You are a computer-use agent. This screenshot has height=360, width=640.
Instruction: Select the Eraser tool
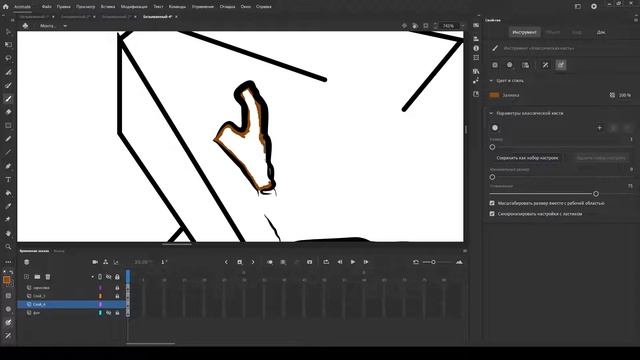[8, 112]
